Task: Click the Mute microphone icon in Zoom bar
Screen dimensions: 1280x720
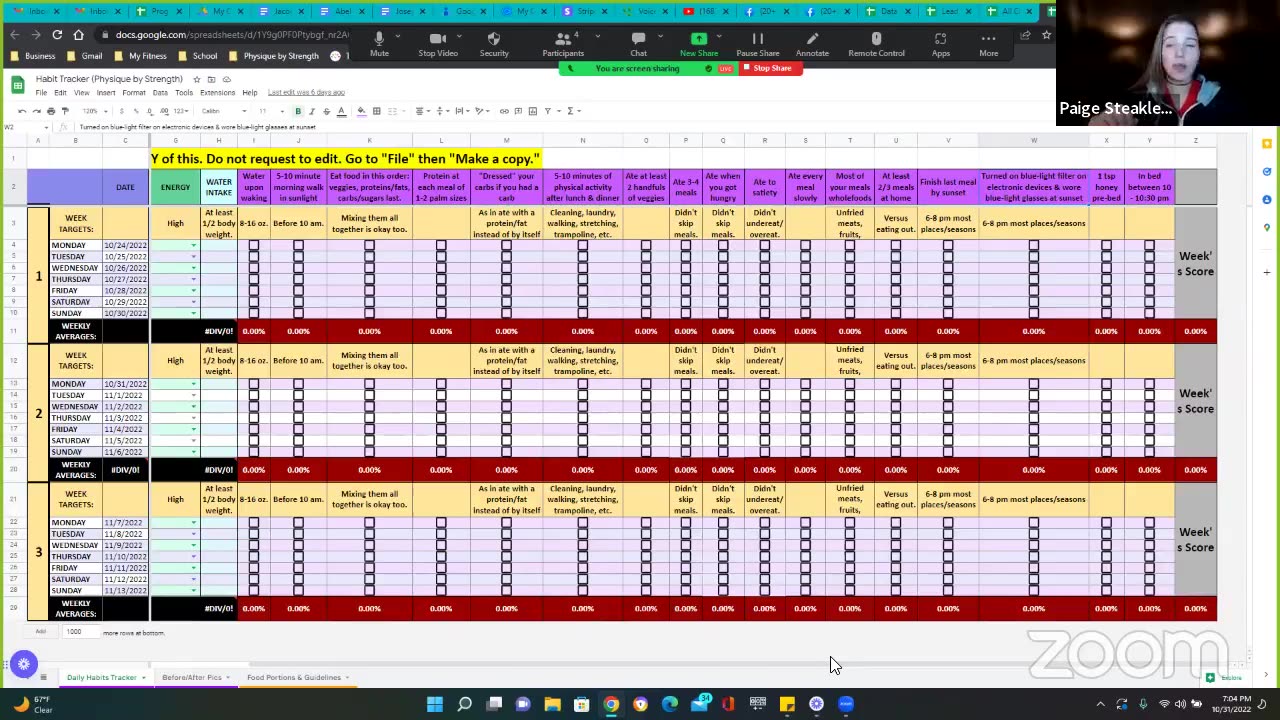Action: tap(379, 38)
